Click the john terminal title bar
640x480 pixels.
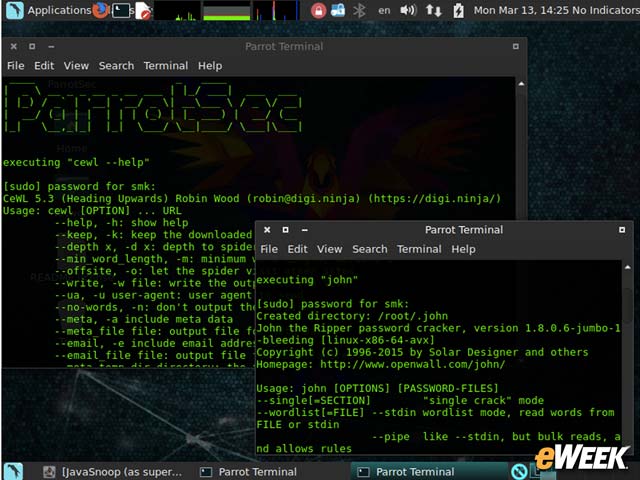(x=464, y=230)
